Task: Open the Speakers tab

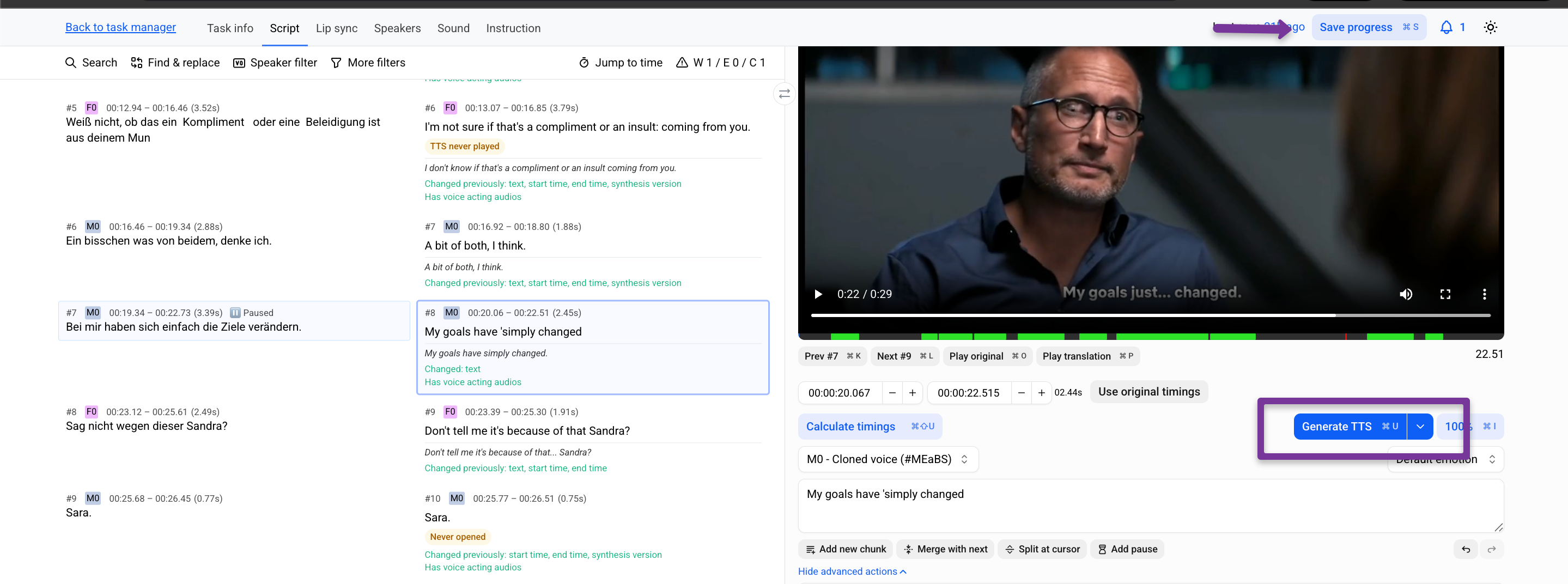Action: click(x=397, y=28)
